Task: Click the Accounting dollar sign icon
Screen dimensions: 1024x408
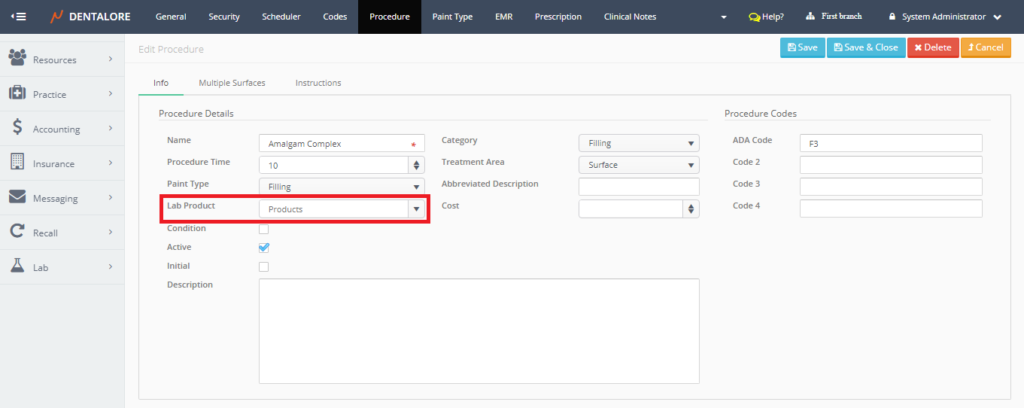Action: 17,127
